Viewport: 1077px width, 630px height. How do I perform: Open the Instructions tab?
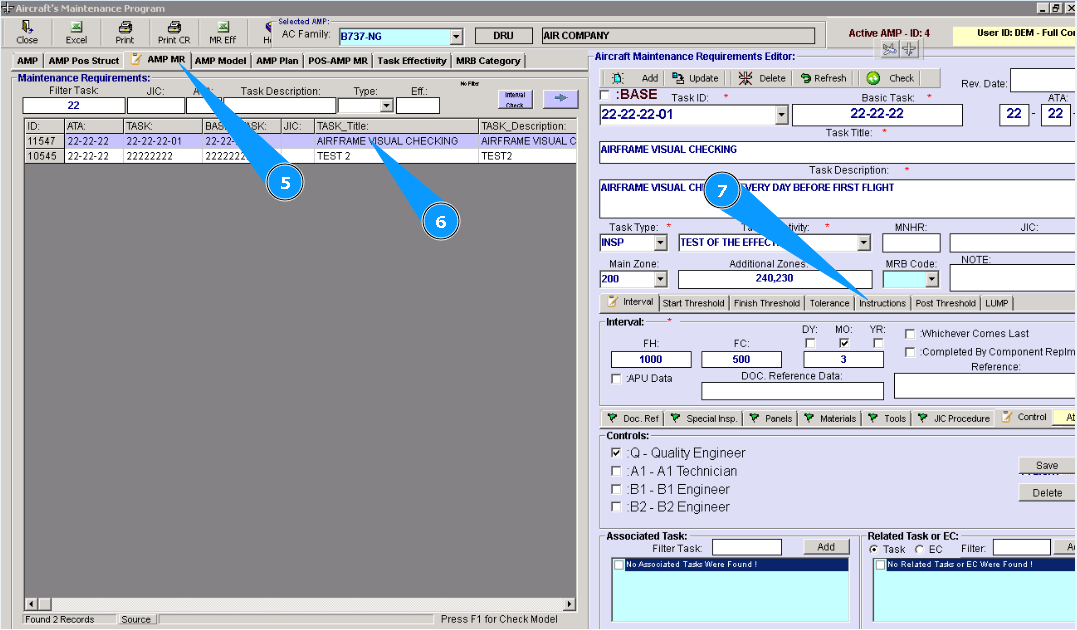tap(882, 303)
